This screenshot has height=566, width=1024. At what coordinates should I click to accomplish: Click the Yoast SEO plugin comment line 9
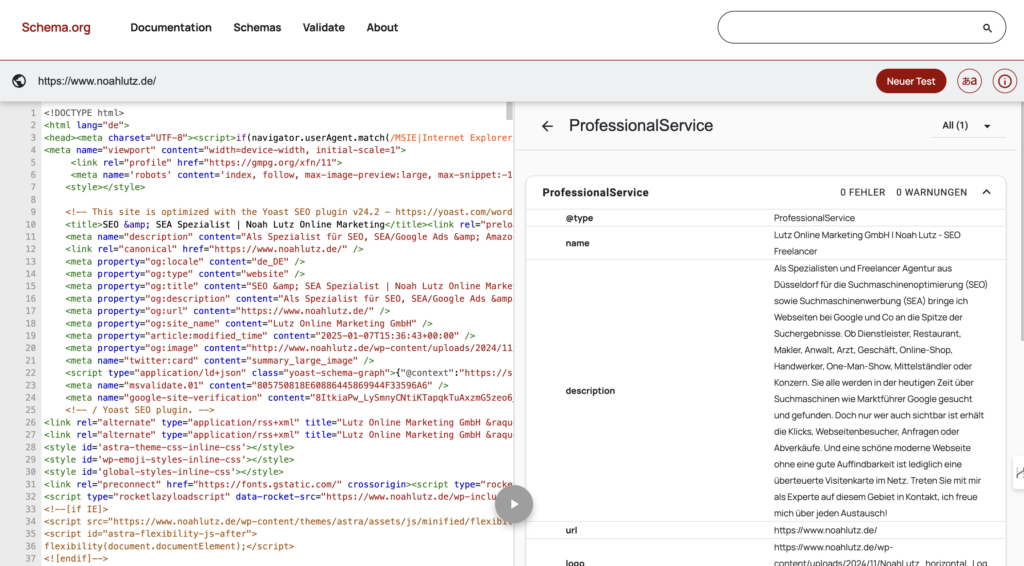click(289, 212)
